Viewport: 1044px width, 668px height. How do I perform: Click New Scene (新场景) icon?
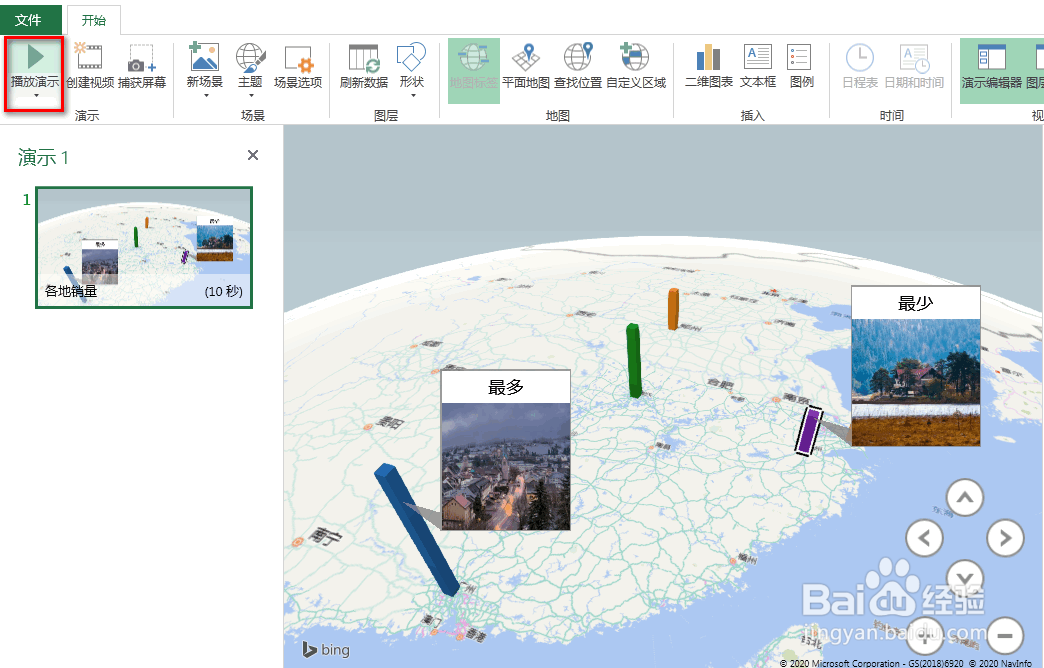(x=204, y=57)
